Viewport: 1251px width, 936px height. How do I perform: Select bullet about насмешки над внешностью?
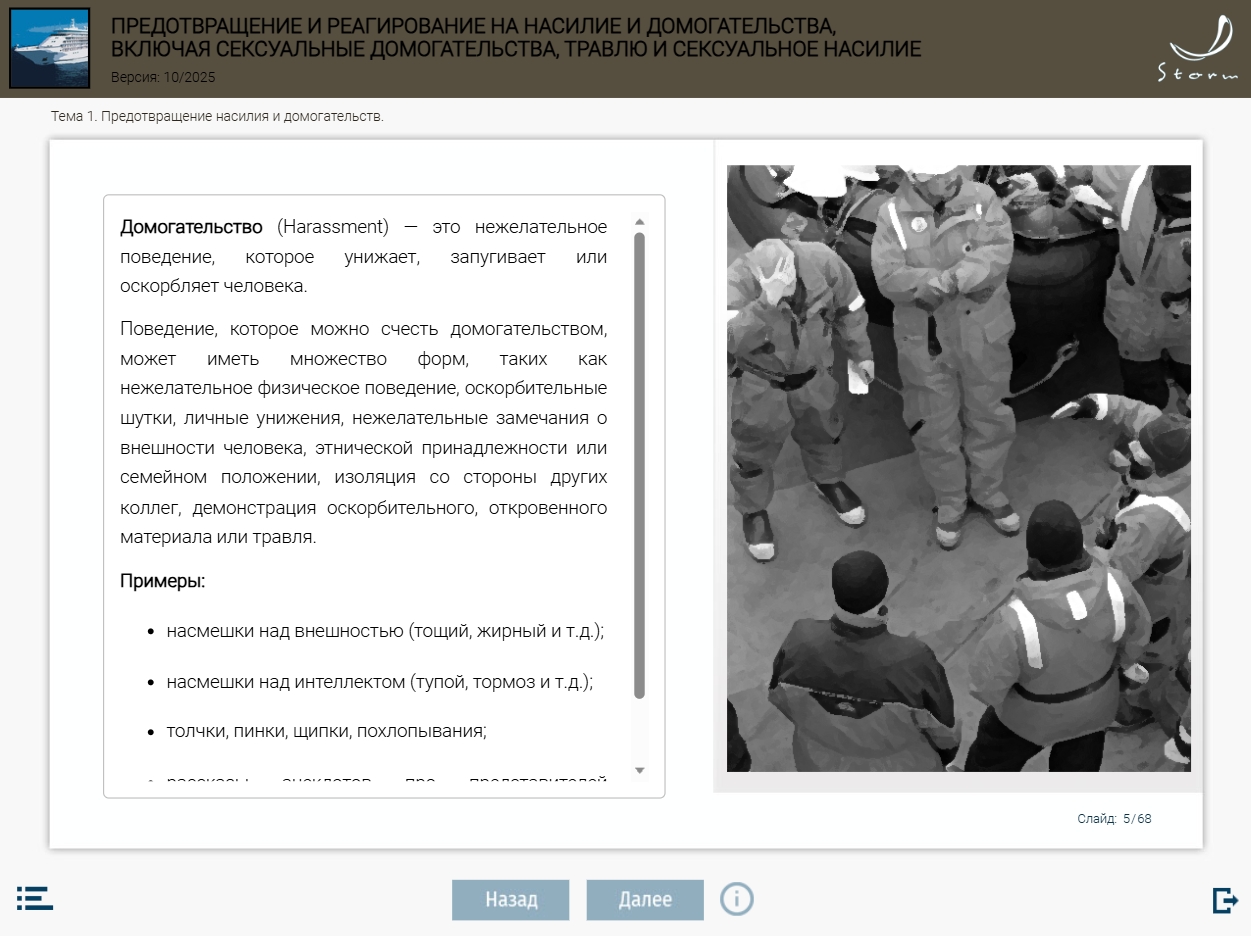385,631
